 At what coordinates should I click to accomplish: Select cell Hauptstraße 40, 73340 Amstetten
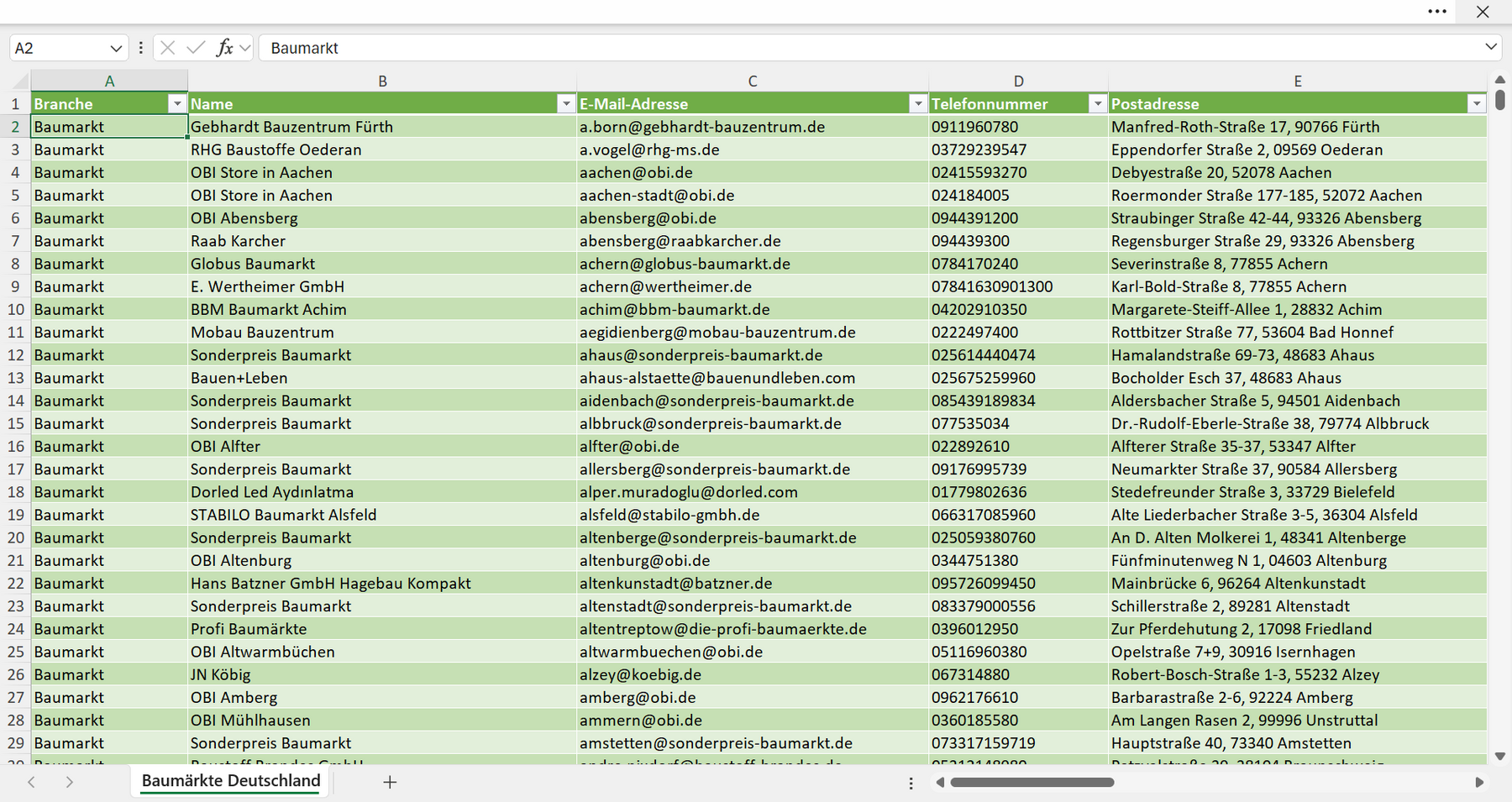point(1298,743)
